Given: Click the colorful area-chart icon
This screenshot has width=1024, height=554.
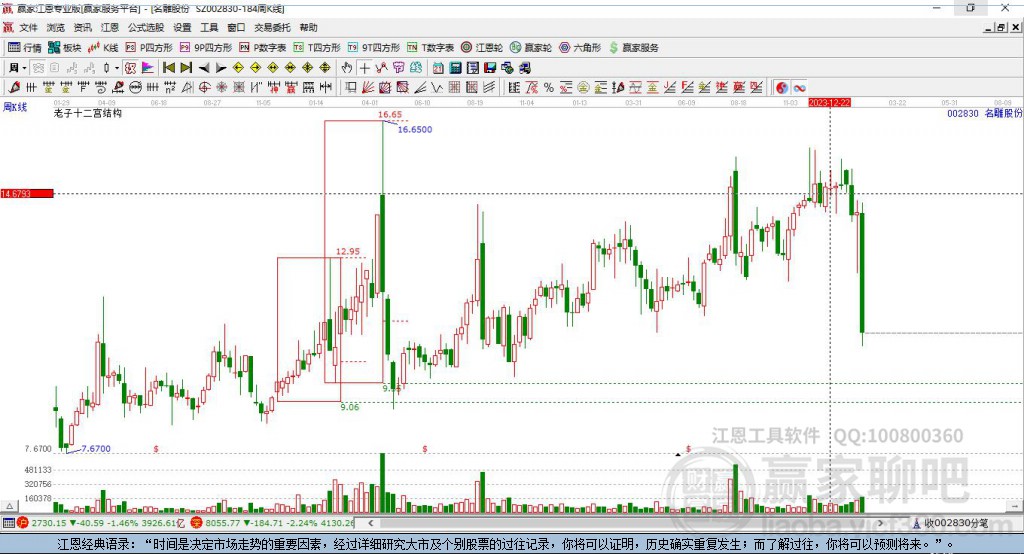Looking at the screenshot, I should coord(148,68).
